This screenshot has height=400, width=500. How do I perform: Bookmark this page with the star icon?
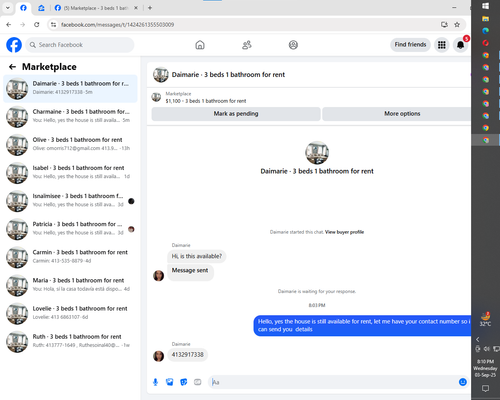tap(457, 24)
